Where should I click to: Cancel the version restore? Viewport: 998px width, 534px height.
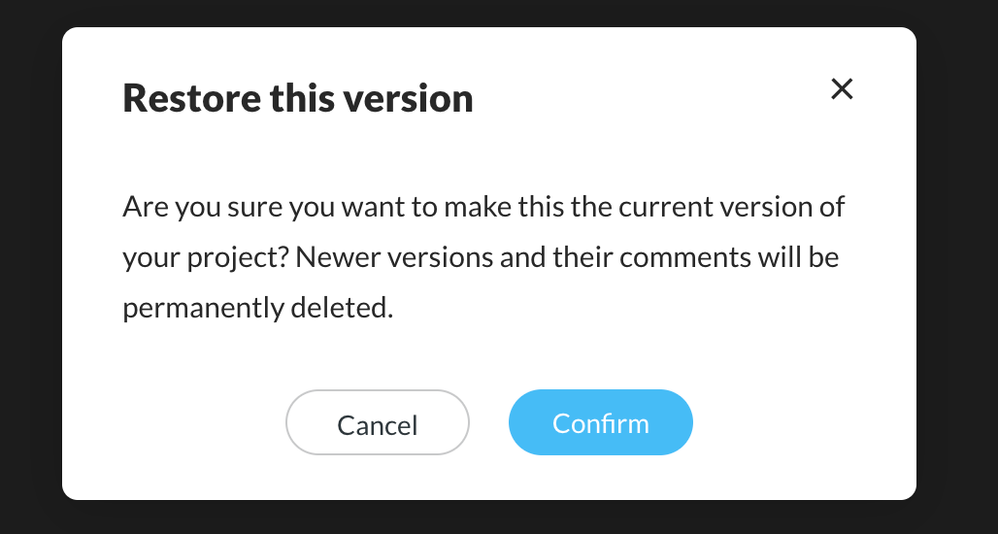point(377,424)
